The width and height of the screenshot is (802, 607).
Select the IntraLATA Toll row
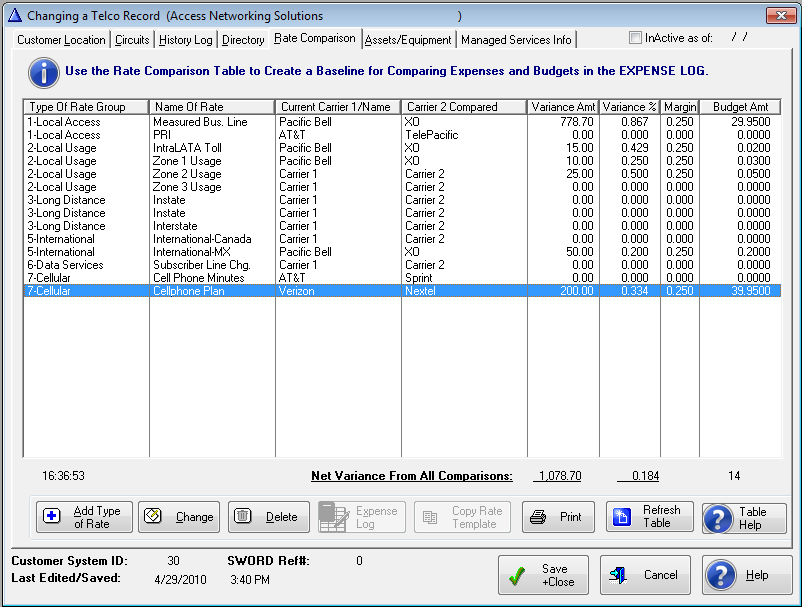pyautogui.click(x=402, y=148)
